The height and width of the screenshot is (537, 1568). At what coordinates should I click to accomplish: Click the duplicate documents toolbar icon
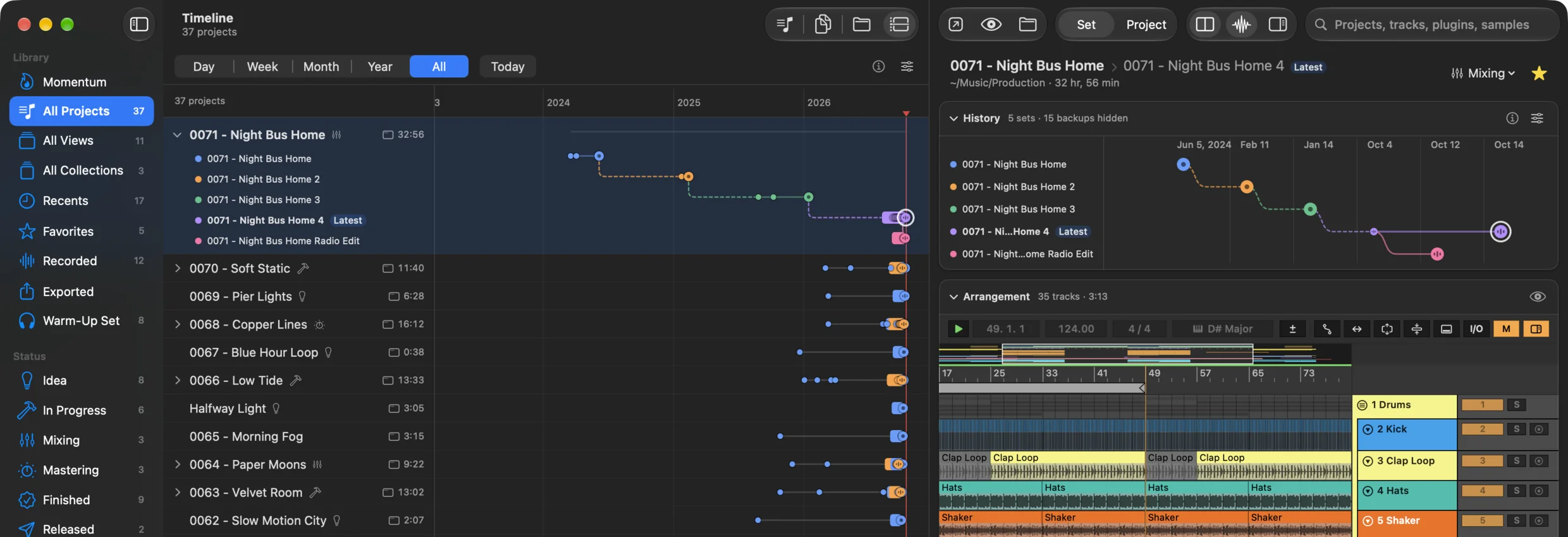click(x=823, y=24)
